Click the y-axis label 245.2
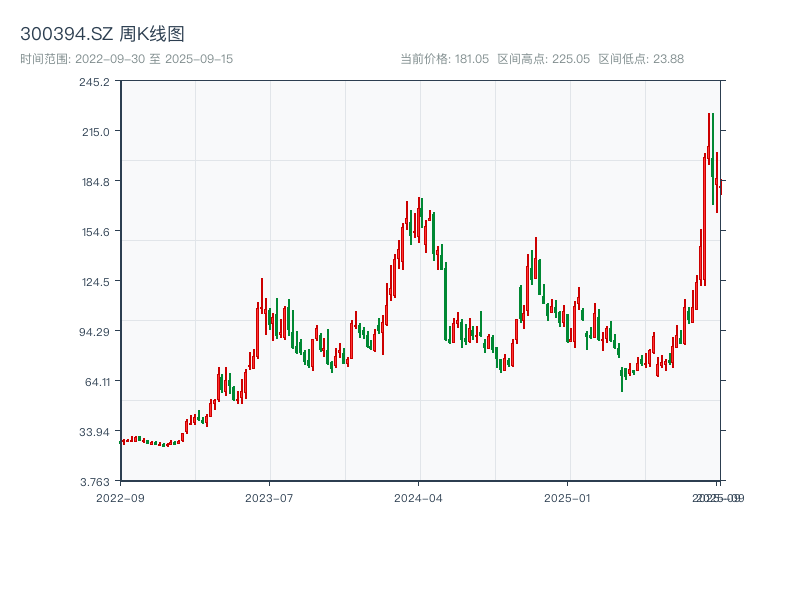 pos(94,82)
